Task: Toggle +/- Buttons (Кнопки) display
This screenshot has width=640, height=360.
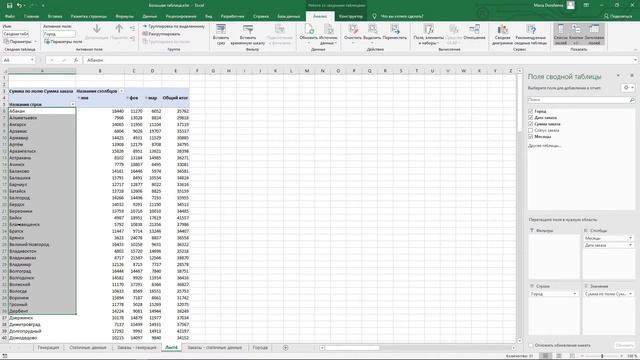Action: click(576, 34)
